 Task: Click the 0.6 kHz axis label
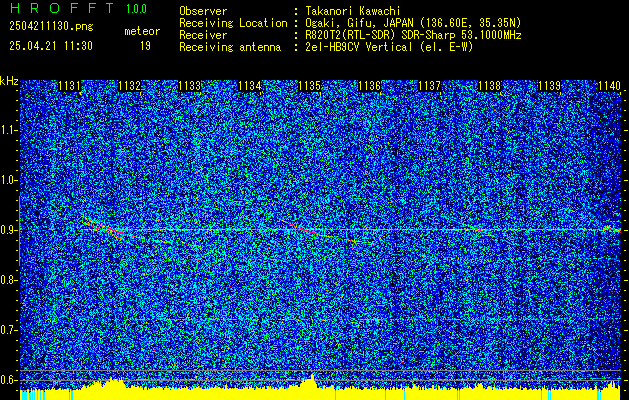tap(8, 380)
